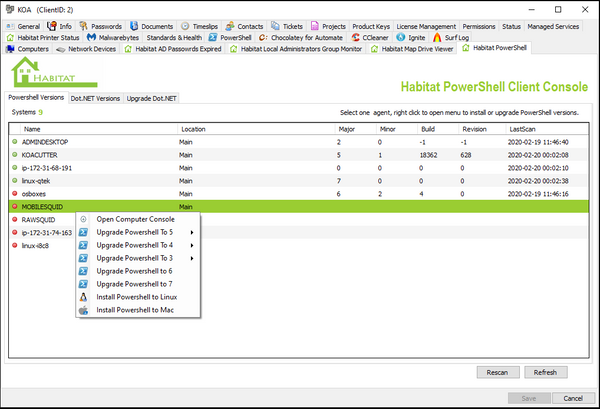Image resolution: width=600 pixels, height=409 pixels.
Task: Click PowerShell icon beside Upgrade Powershell to 7
Action: [83, 284]
